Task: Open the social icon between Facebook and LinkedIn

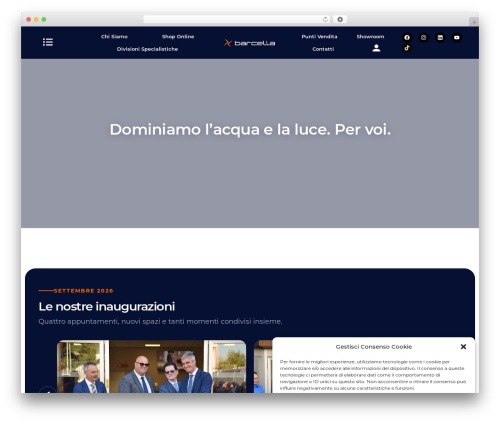Action: click(423, 37)
